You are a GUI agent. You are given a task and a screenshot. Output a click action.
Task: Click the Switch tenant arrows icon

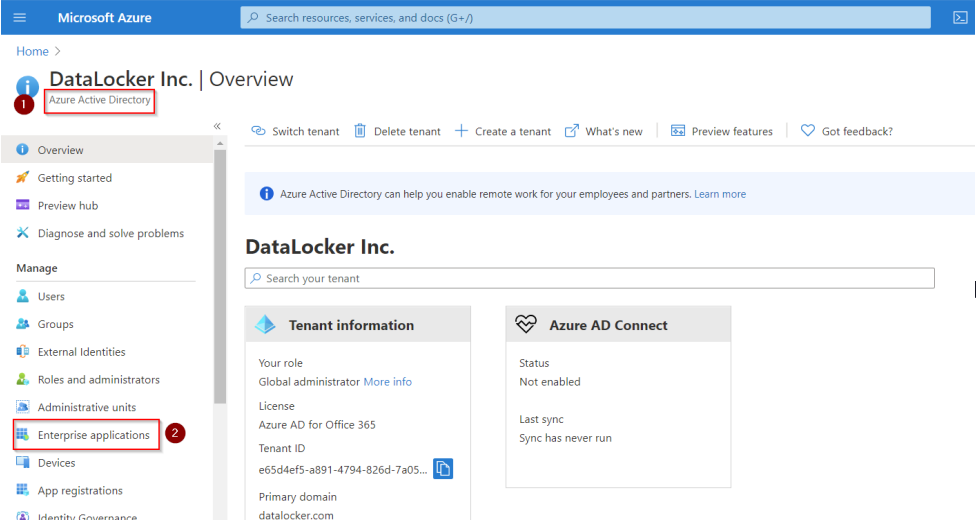(x=258, y=131)
